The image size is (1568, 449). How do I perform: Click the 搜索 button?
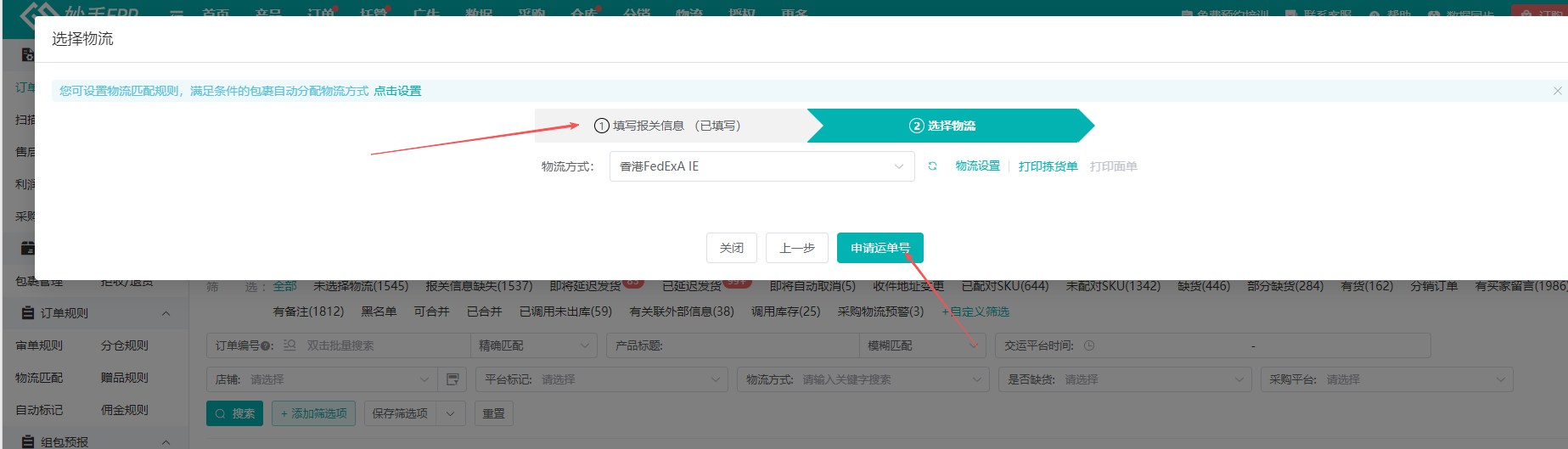pyautogui.click(x=234, y=413)
